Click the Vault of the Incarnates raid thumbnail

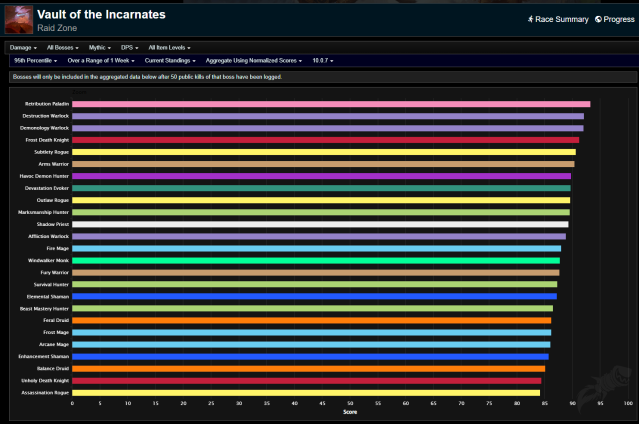[19, 20]
